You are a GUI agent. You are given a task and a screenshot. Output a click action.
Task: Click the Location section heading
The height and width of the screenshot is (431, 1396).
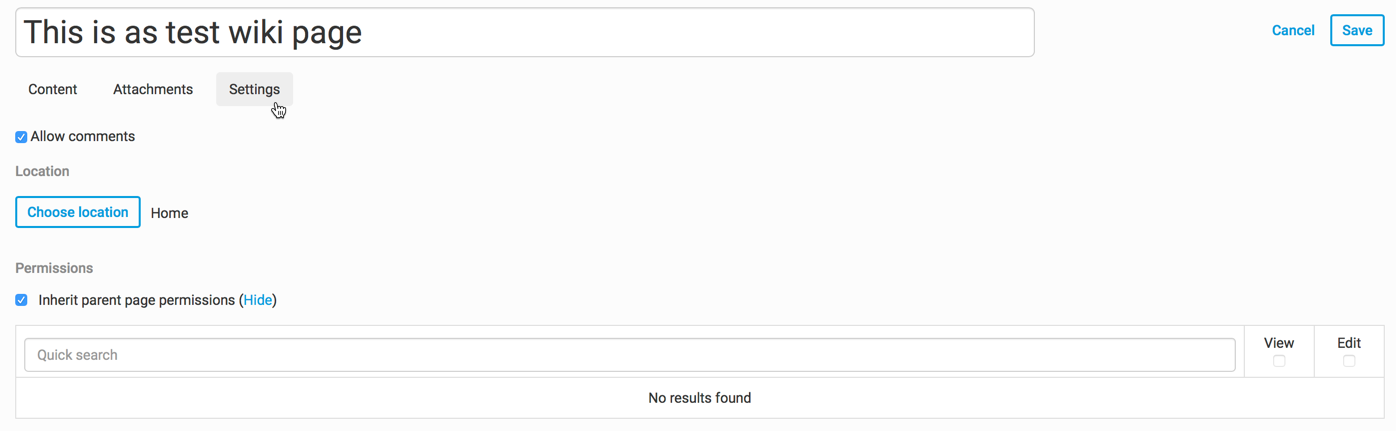tap(42, 172)
